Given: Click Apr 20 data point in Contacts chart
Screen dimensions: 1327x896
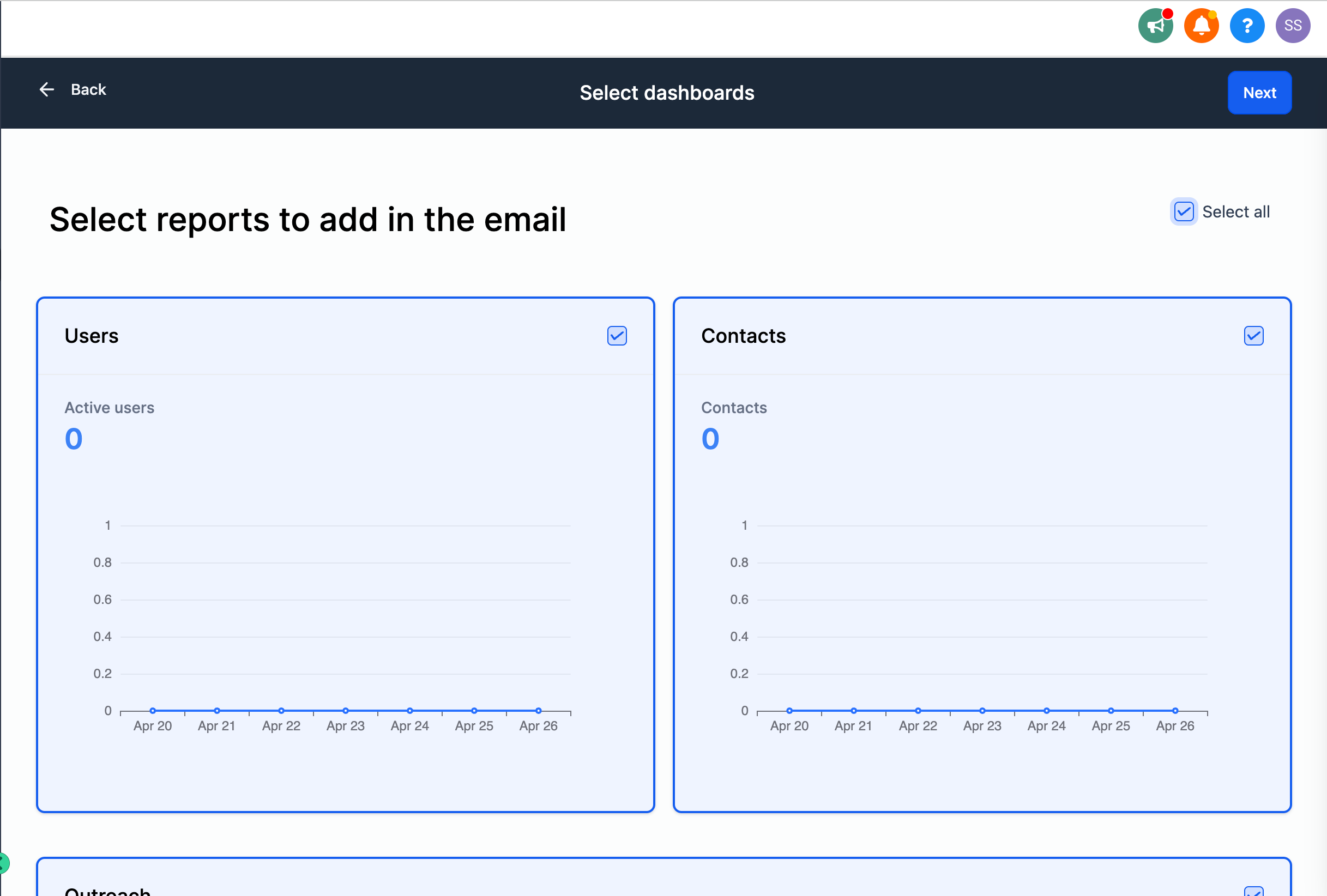Looking at the screenshot, I should coord(789,711).
